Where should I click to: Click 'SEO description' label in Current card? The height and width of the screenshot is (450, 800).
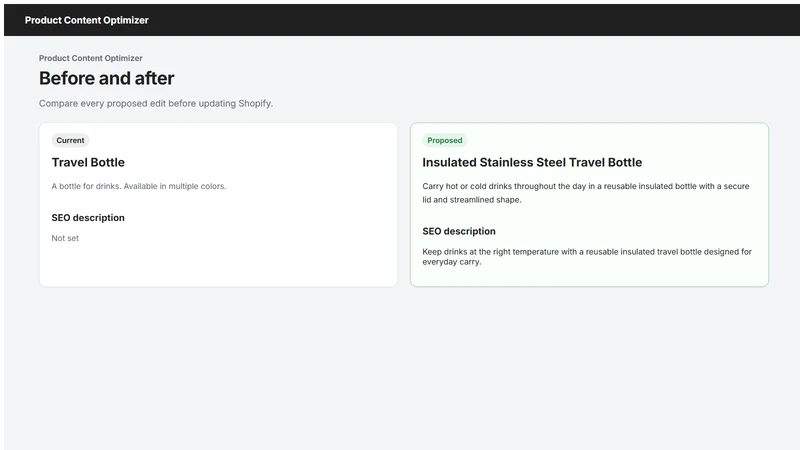(x=88, y=218)
